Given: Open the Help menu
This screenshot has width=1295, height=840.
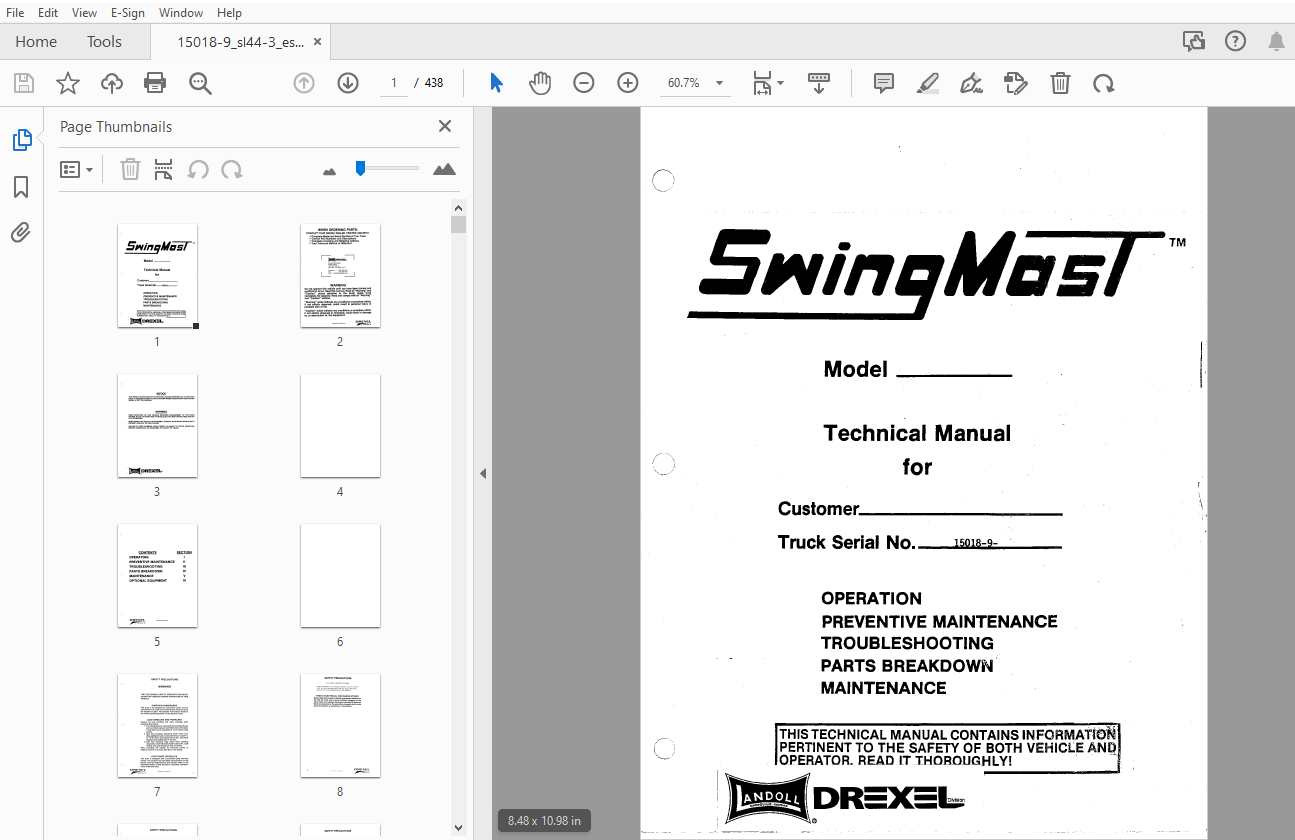Looking at the screenshot, I should pyautogui.click(x=229, y=13).
